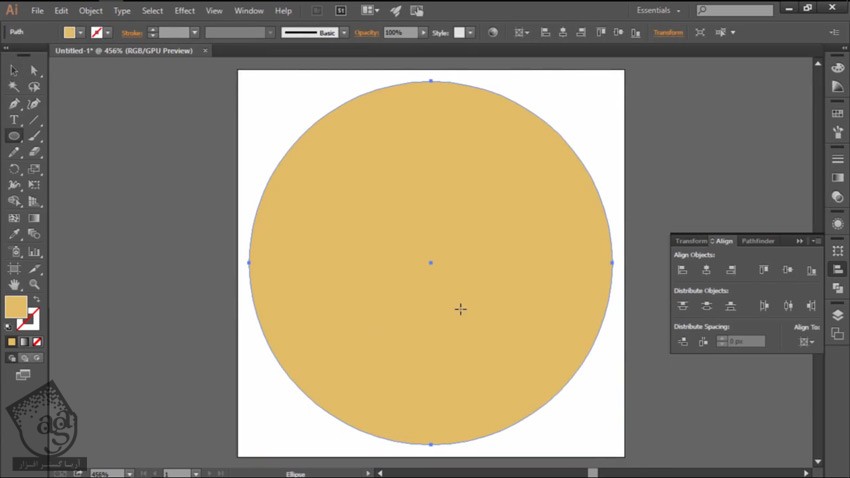
Task: Open the Layers panel icon in dock
Action: [838, 315]
